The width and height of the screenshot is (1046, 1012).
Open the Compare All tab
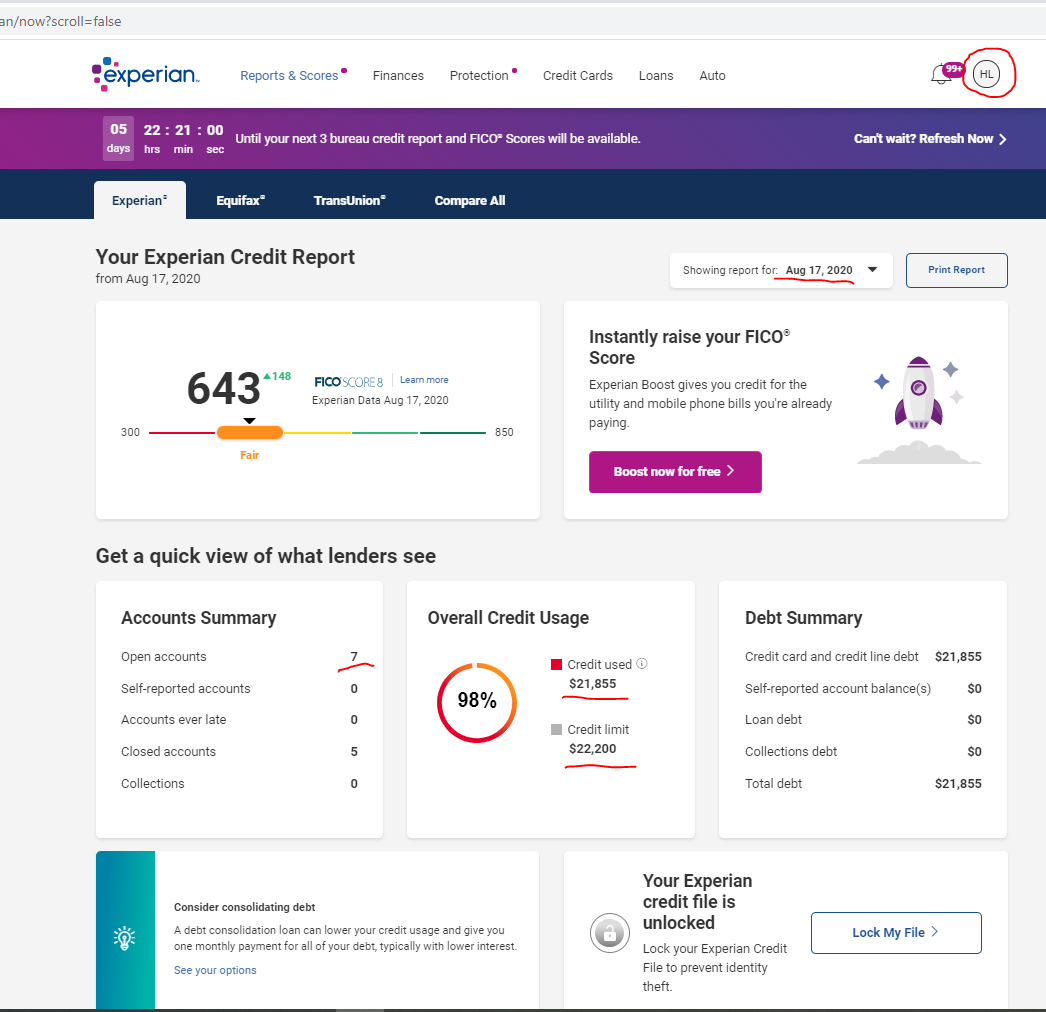coord(469,201)
